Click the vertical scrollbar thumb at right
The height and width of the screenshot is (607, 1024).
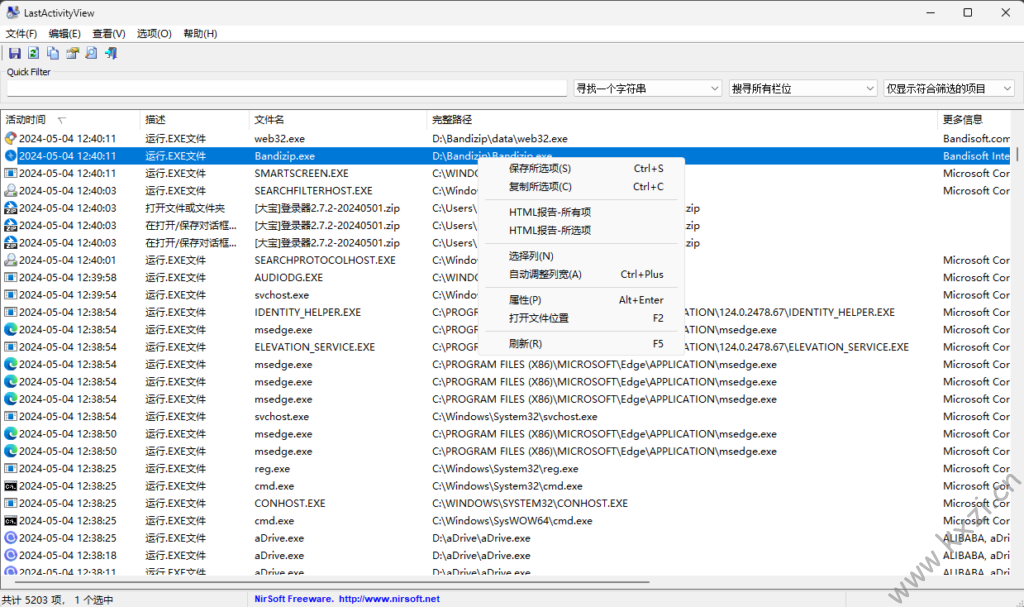click(x=1017, y=154)
